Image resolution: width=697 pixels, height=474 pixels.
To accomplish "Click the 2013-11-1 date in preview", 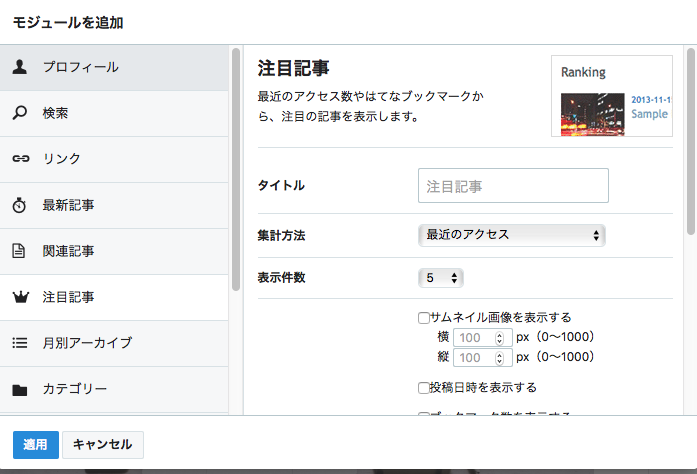I will tap(651, 100).
